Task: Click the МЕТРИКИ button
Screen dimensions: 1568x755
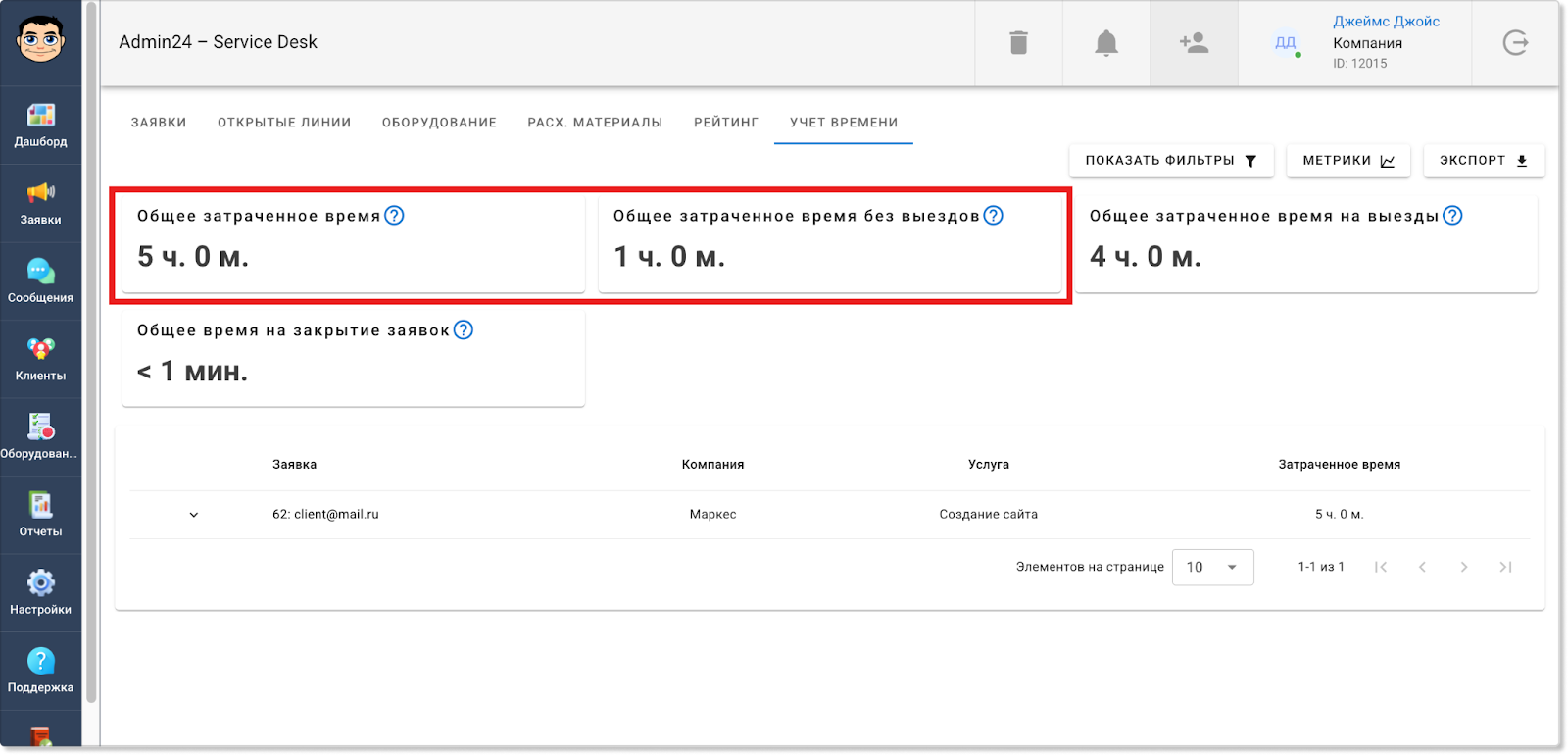Action: point(1348,161)
